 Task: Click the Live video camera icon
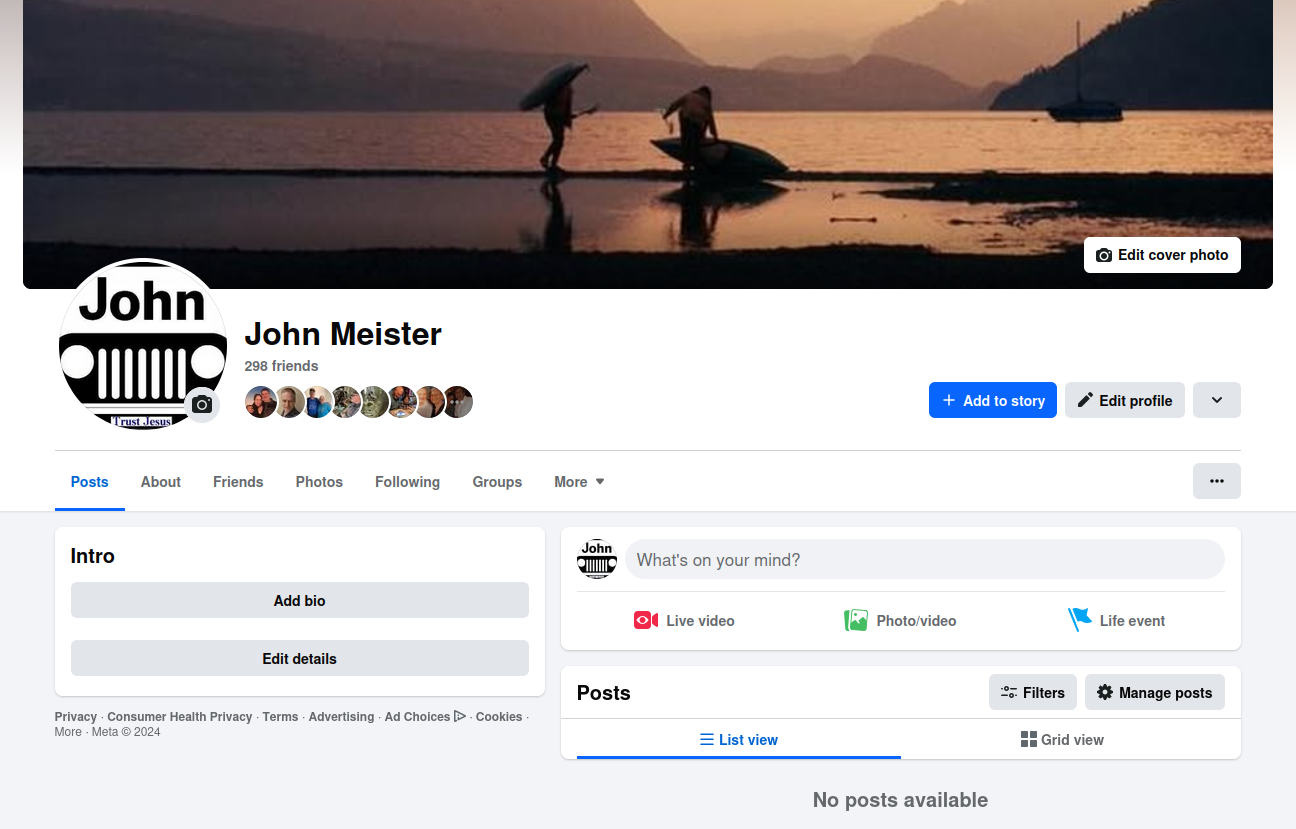point(645,620)
